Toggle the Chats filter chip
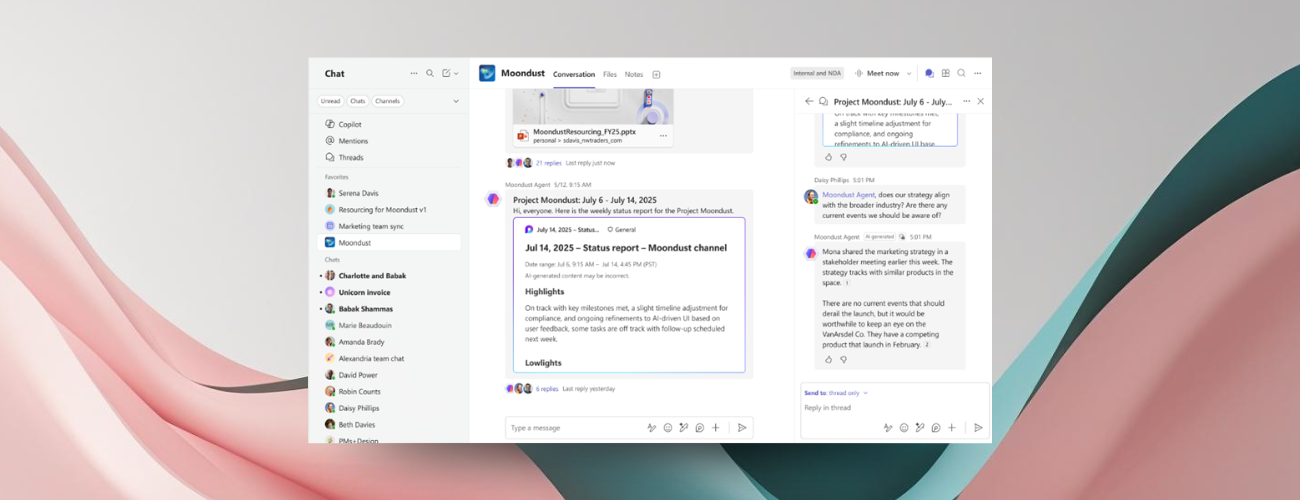This screenshot has height=500, width=1300. pyautogui.click(x=357, y=101)
